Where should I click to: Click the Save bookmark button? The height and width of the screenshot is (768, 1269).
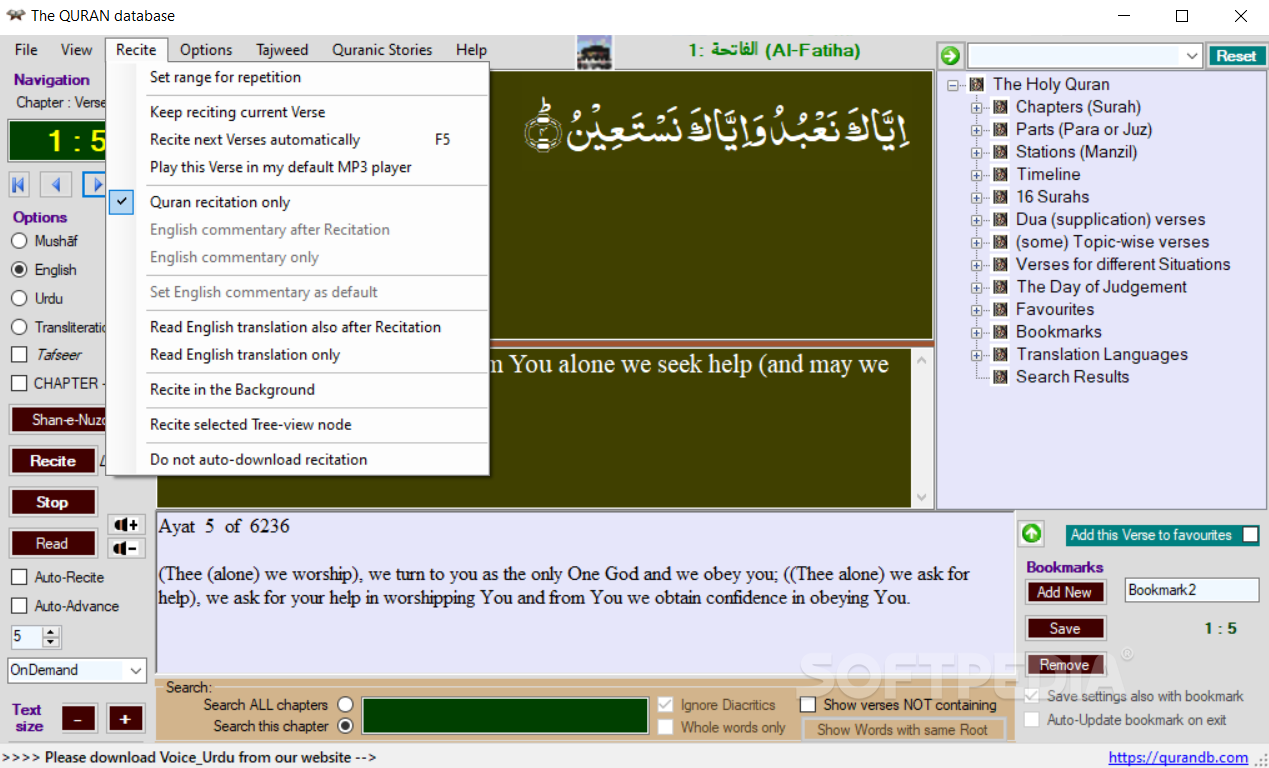pos(1065,629)
